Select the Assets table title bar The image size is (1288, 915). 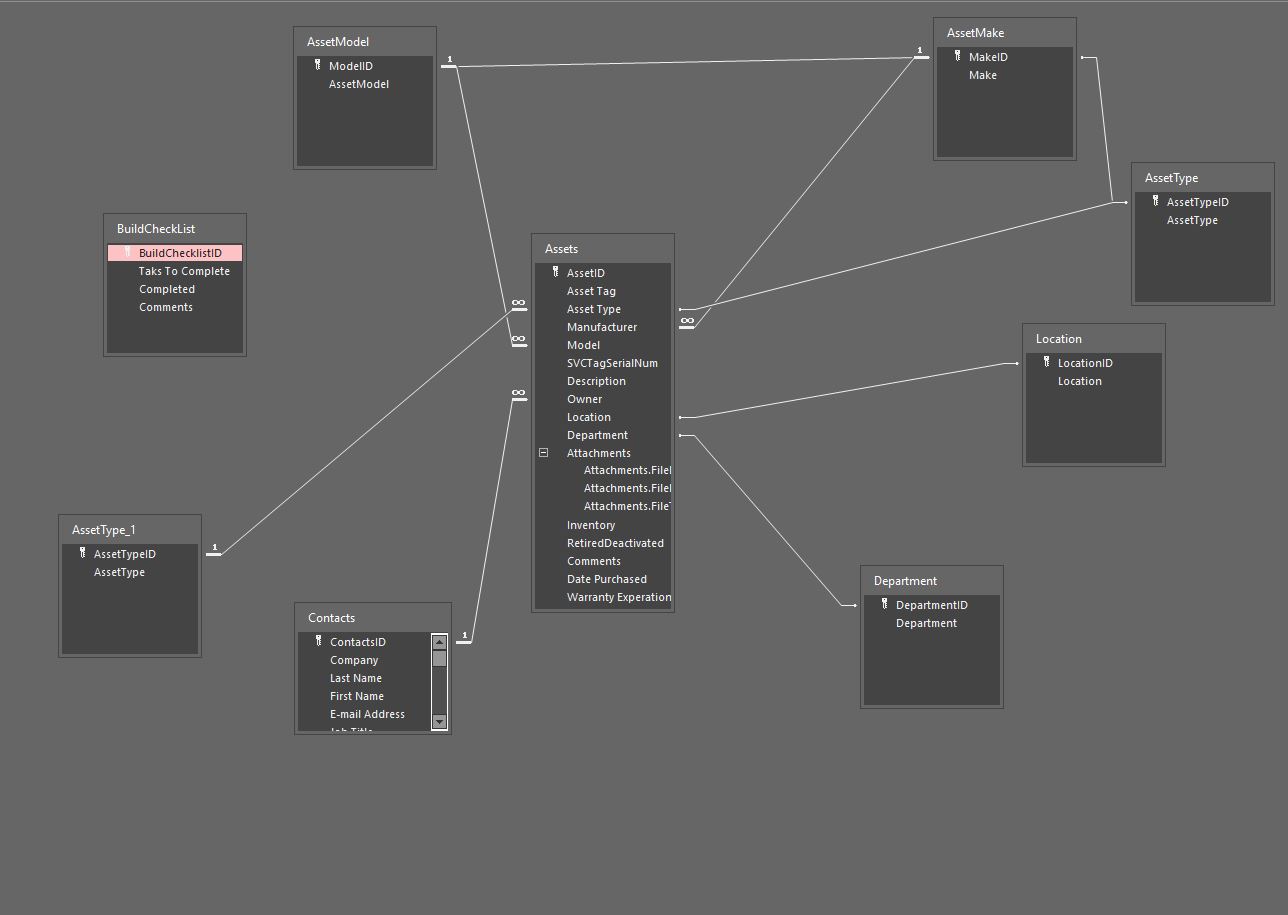click(603, 249)
